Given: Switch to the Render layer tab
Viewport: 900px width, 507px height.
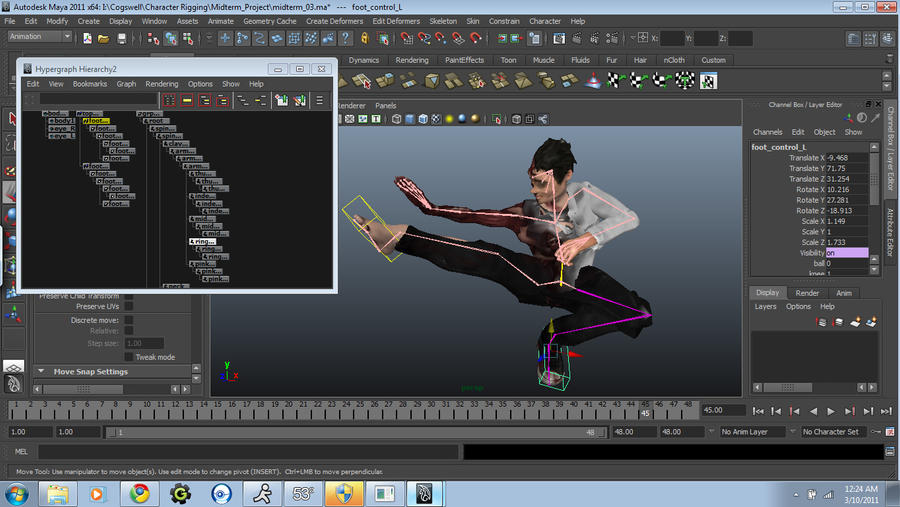Looking at the screenshot, I should [807, 293].
